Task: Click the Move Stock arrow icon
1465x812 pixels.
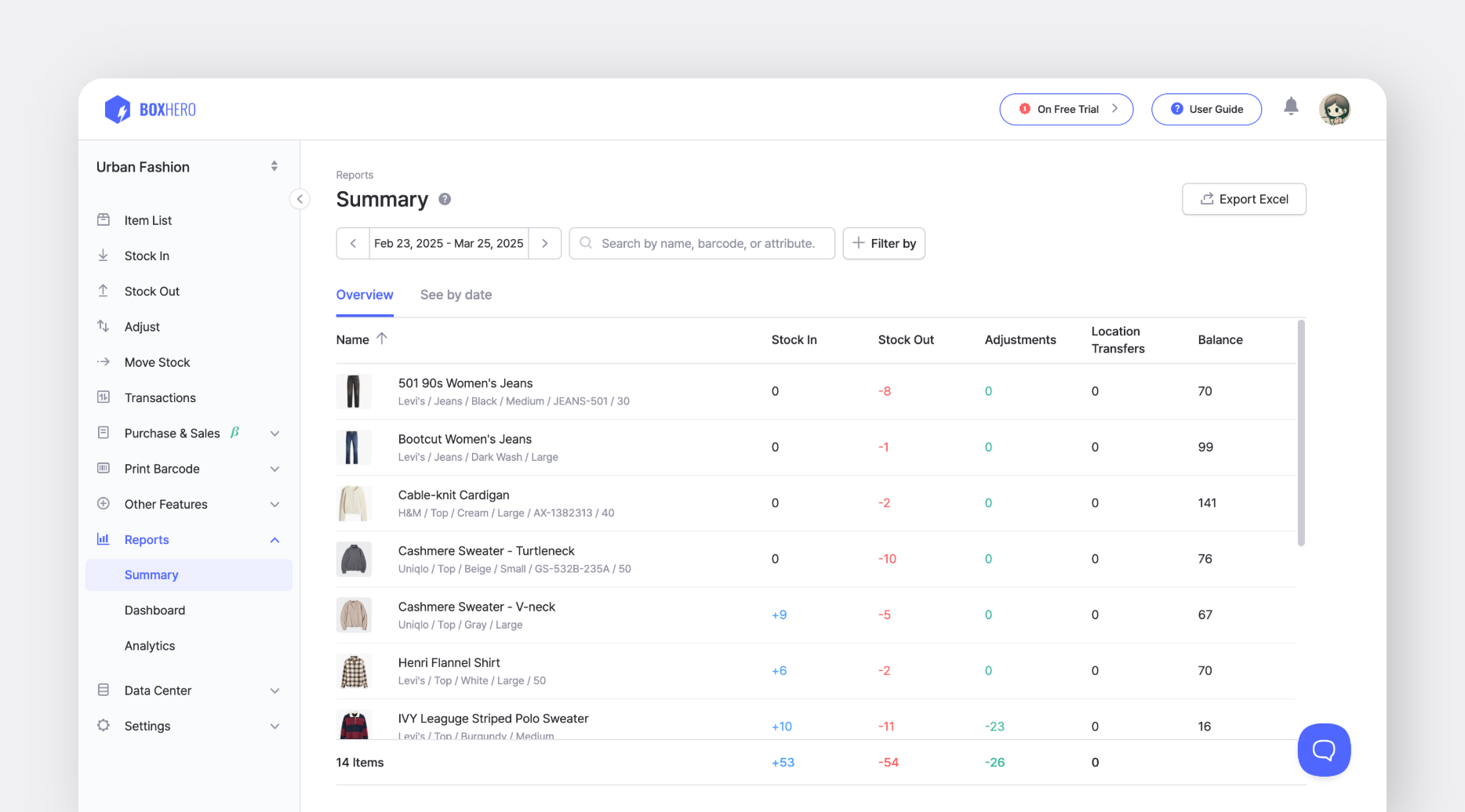Action: pos(104,361)
